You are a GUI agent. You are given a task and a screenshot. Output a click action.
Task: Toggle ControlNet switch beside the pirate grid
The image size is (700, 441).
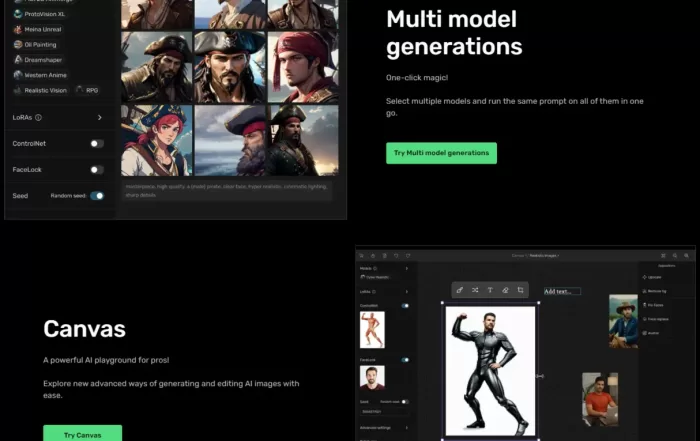(97, 143)
